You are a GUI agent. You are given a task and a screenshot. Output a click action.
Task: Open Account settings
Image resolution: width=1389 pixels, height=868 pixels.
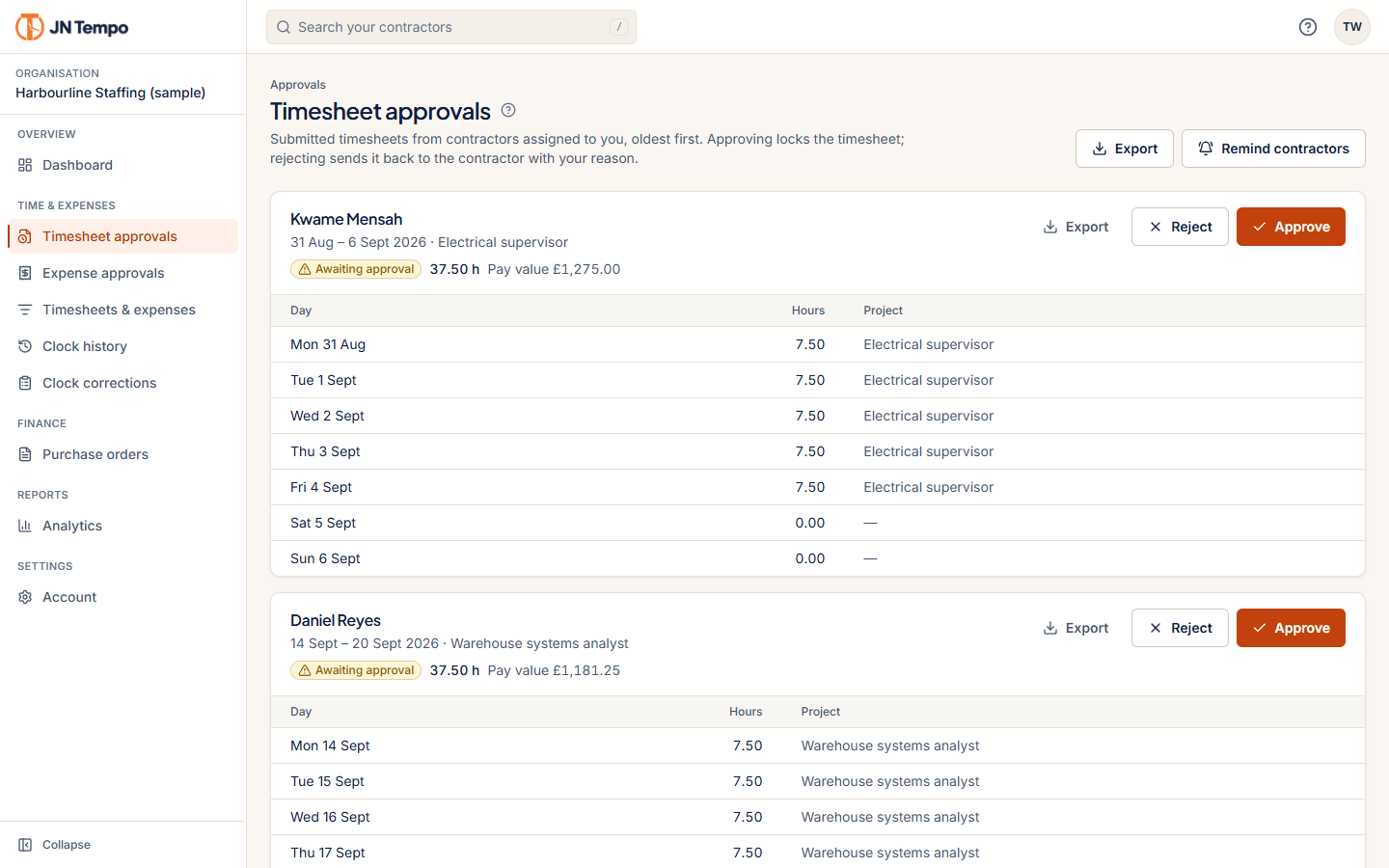tap(123, 597)
